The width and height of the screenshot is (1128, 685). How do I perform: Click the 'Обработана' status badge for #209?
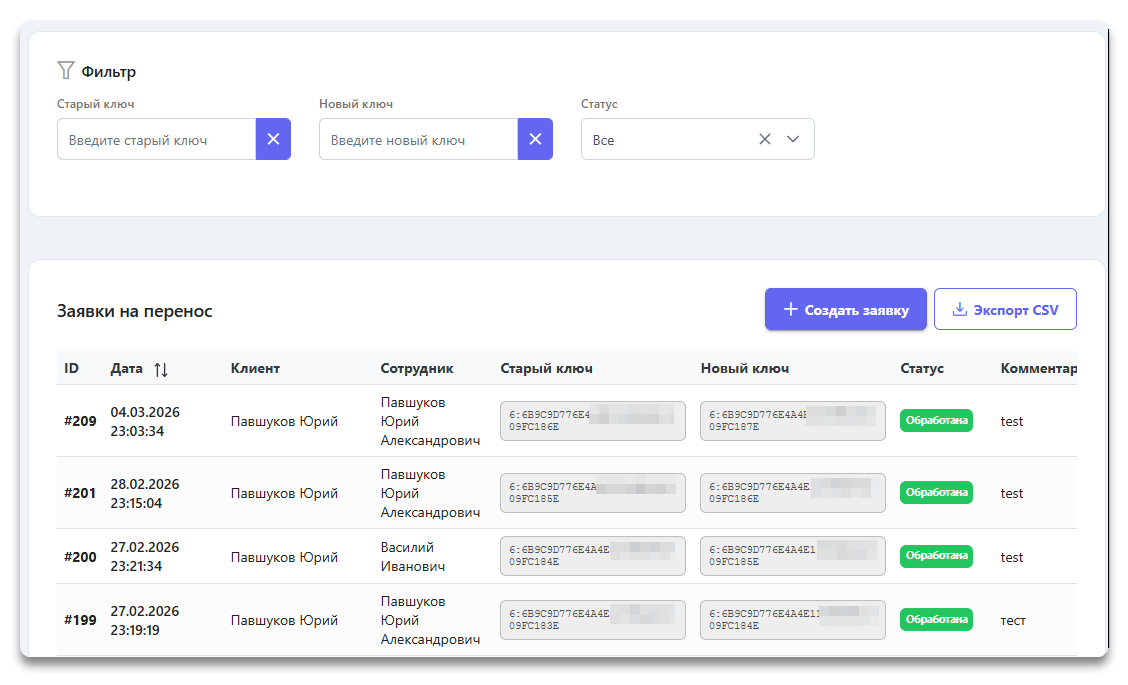point(936,421)
